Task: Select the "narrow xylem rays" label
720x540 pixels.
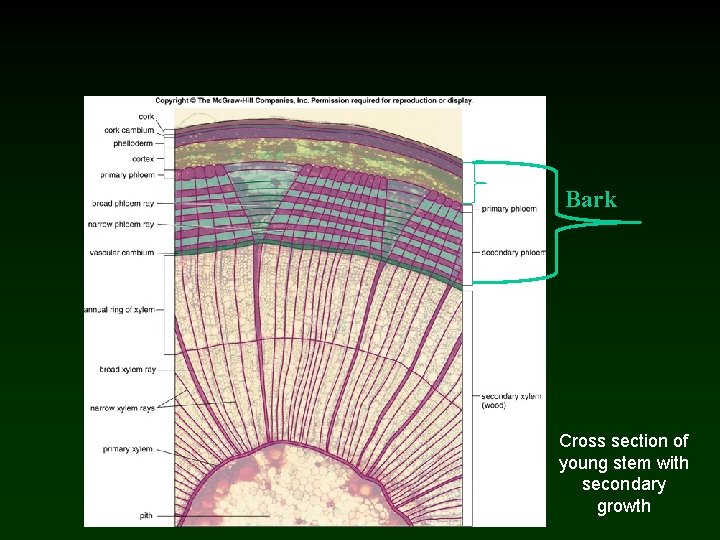Action: pyautogui.click(x=123, y=408)
